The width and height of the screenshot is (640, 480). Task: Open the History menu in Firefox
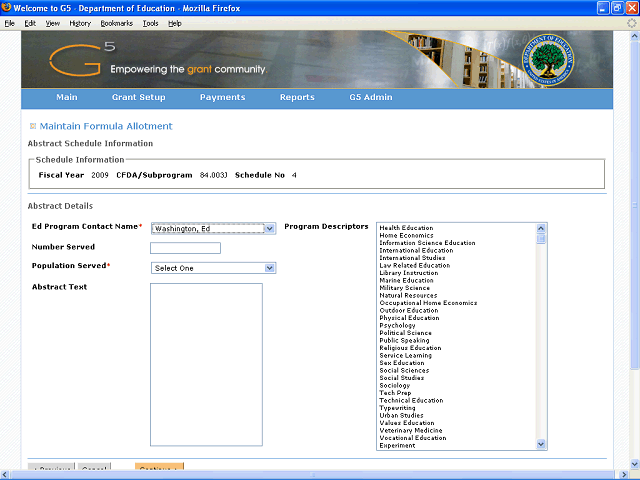80,22
